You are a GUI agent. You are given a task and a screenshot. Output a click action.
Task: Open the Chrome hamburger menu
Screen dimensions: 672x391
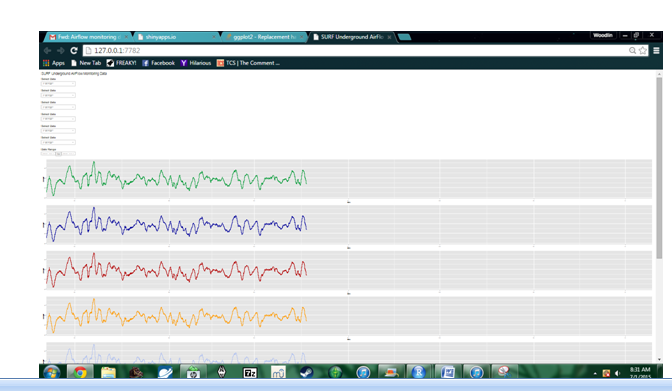pyautogui.click(x=656, y=51)
